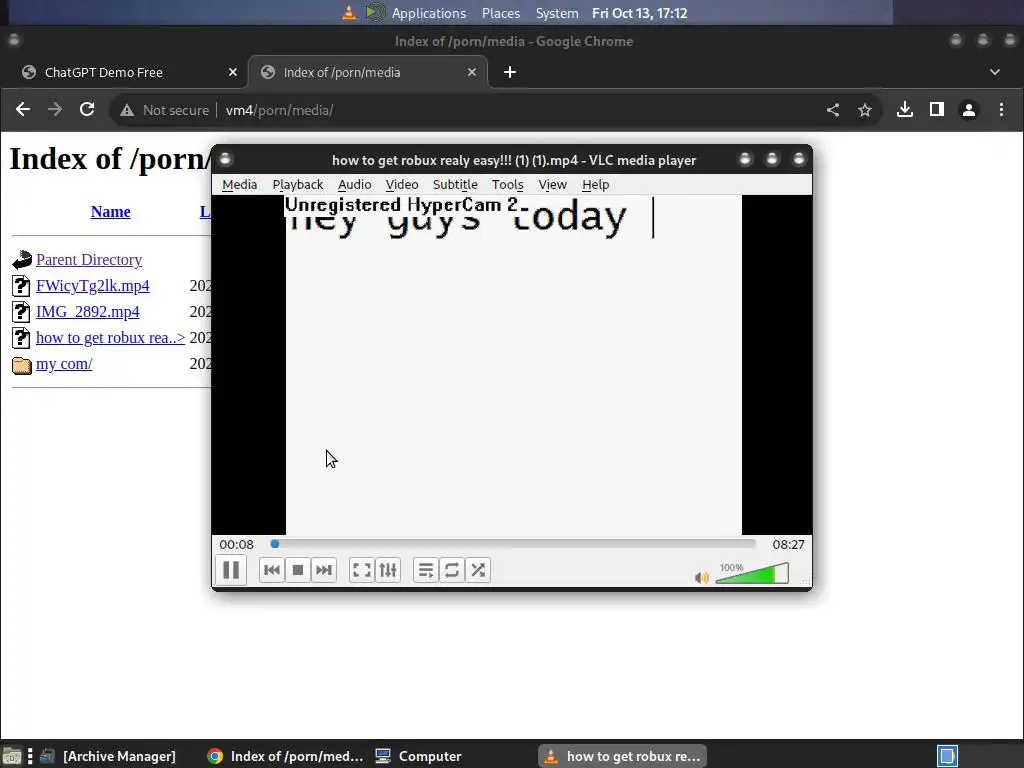This screenshot has width=1024, height=768.
Task: Open the Places system menu
Action: pos(500,13)
